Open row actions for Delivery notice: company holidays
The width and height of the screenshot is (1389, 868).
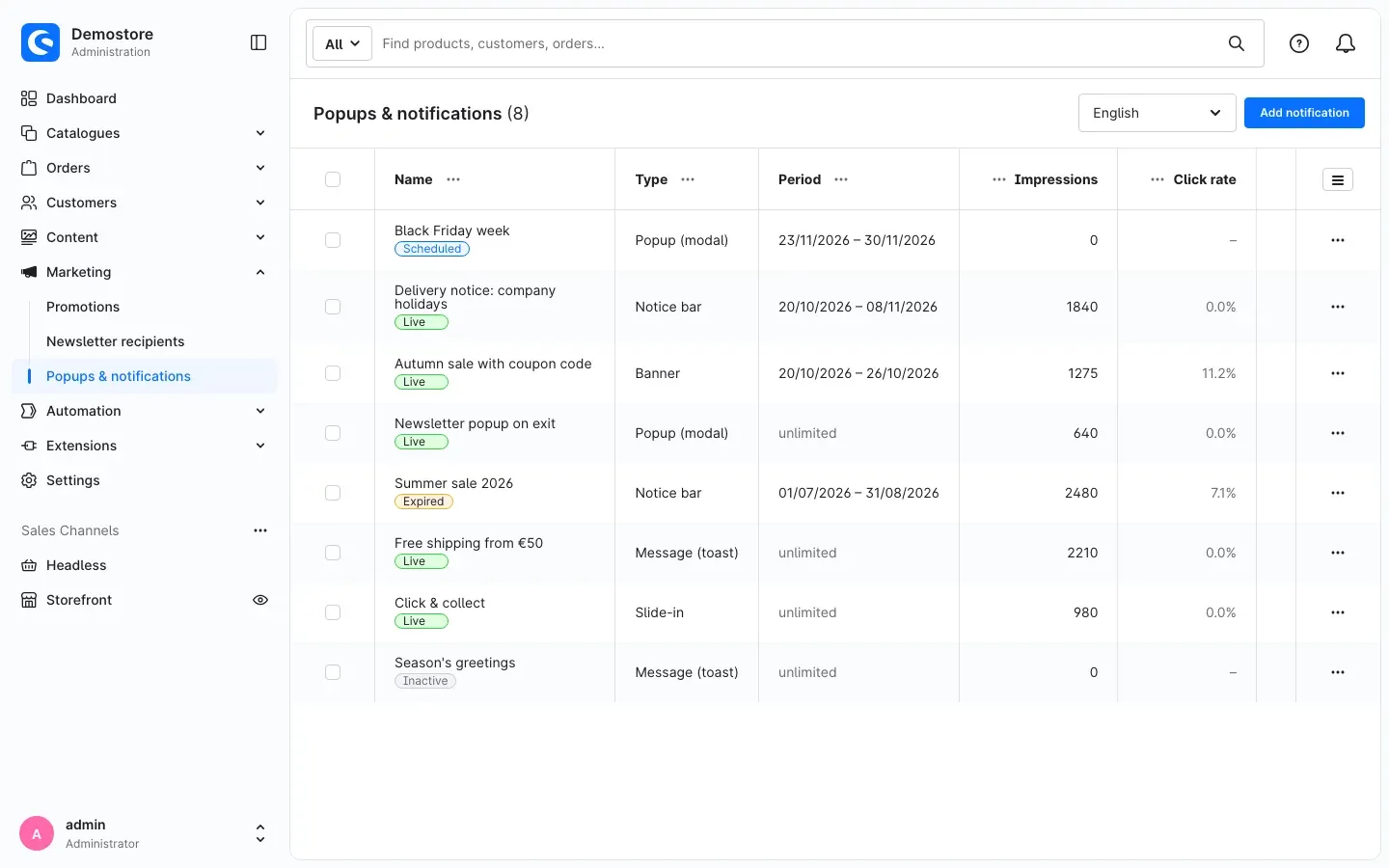(x=1338, y=307)
